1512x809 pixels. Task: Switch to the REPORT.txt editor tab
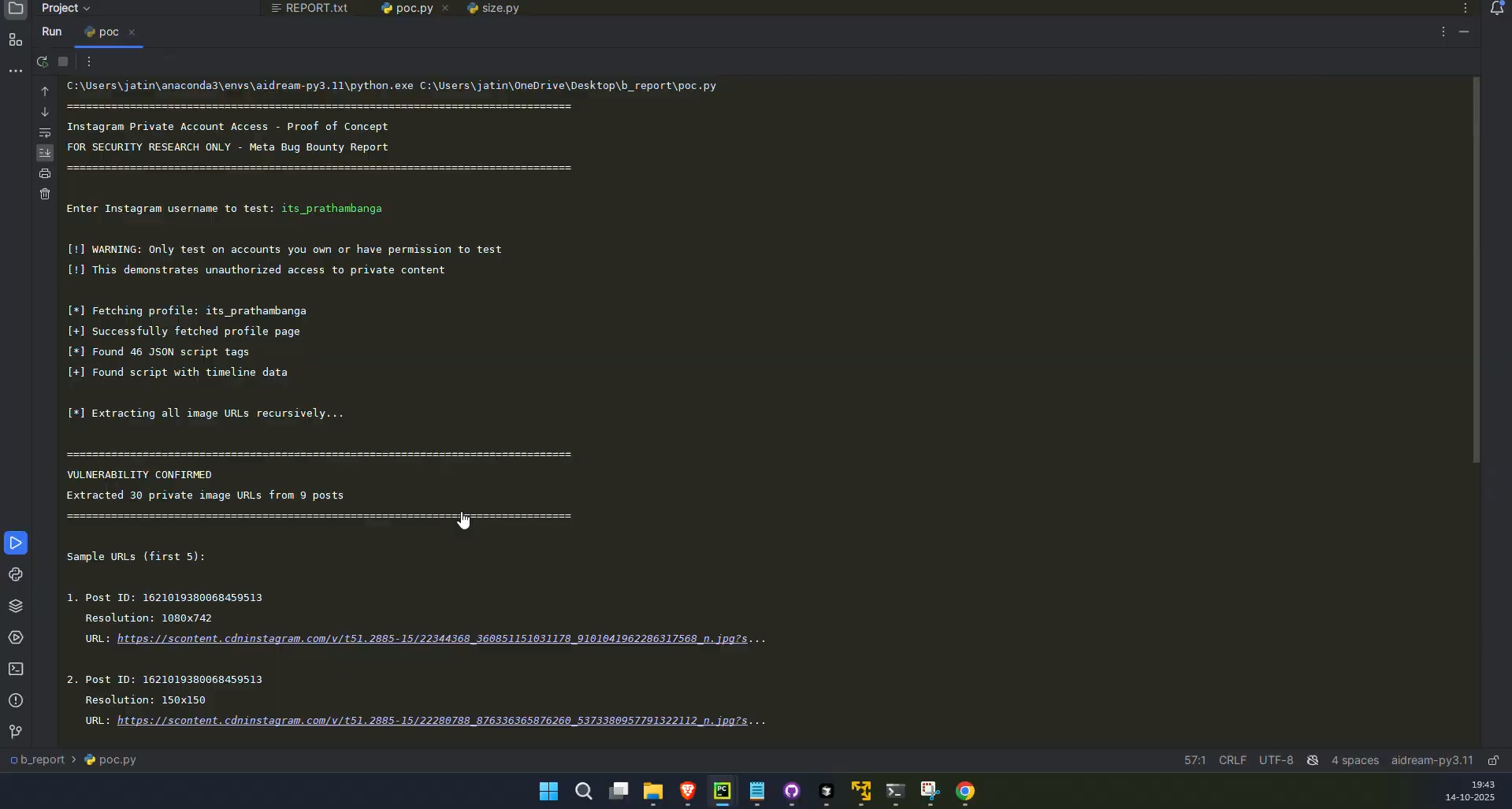309,8
